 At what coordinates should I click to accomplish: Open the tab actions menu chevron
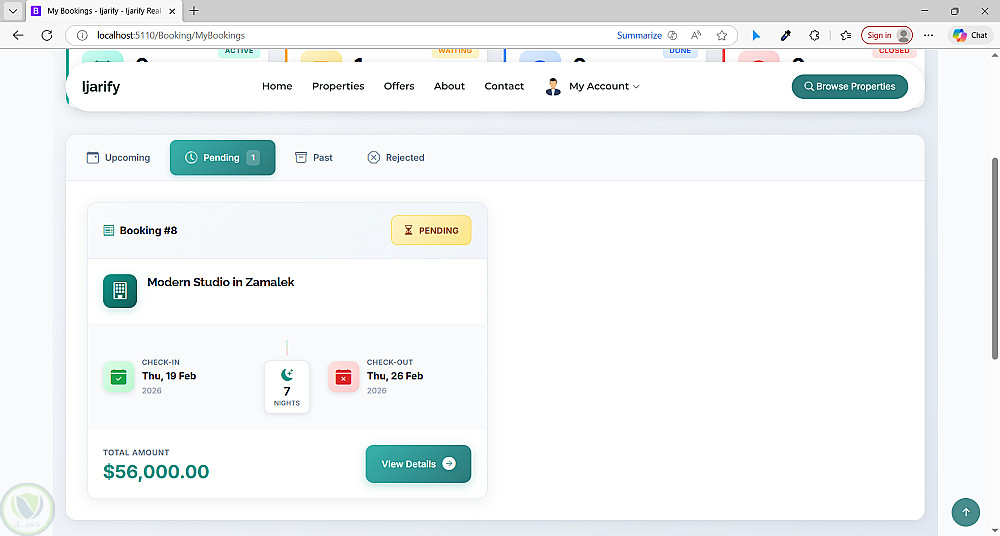pos(13,11)
